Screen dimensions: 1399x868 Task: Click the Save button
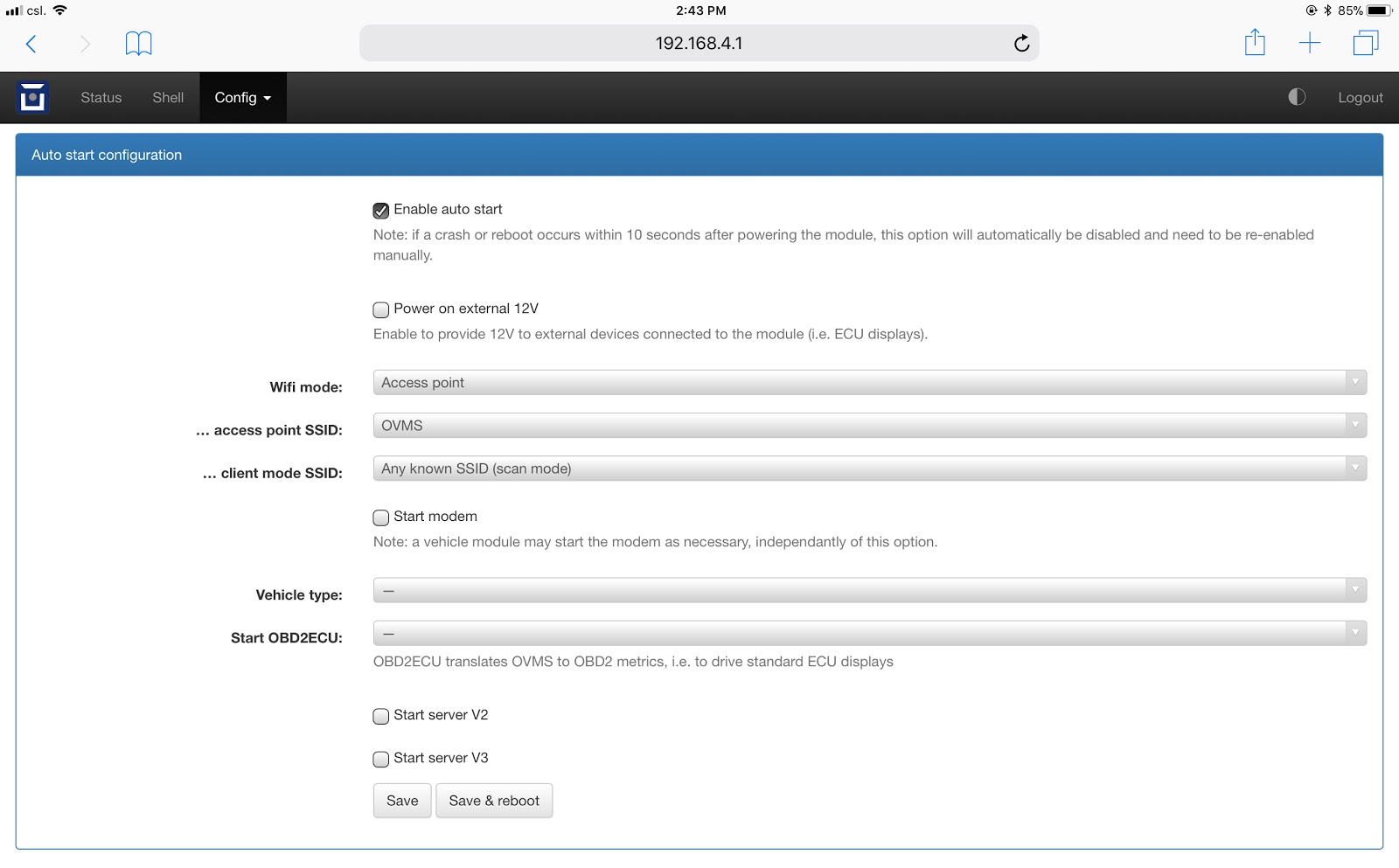tap(402, 801)
